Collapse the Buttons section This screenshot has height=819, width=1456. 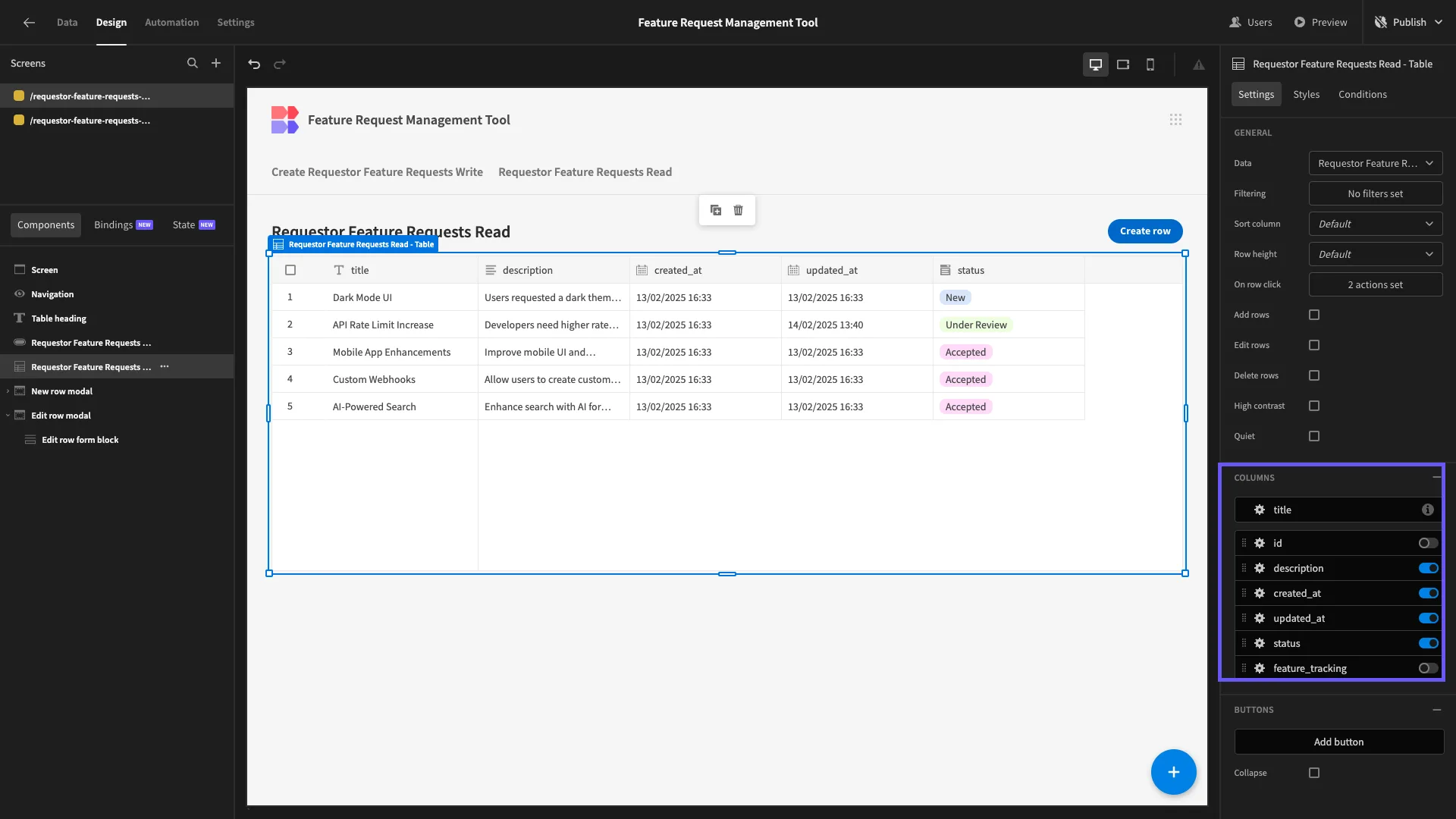coord(1436,710)
